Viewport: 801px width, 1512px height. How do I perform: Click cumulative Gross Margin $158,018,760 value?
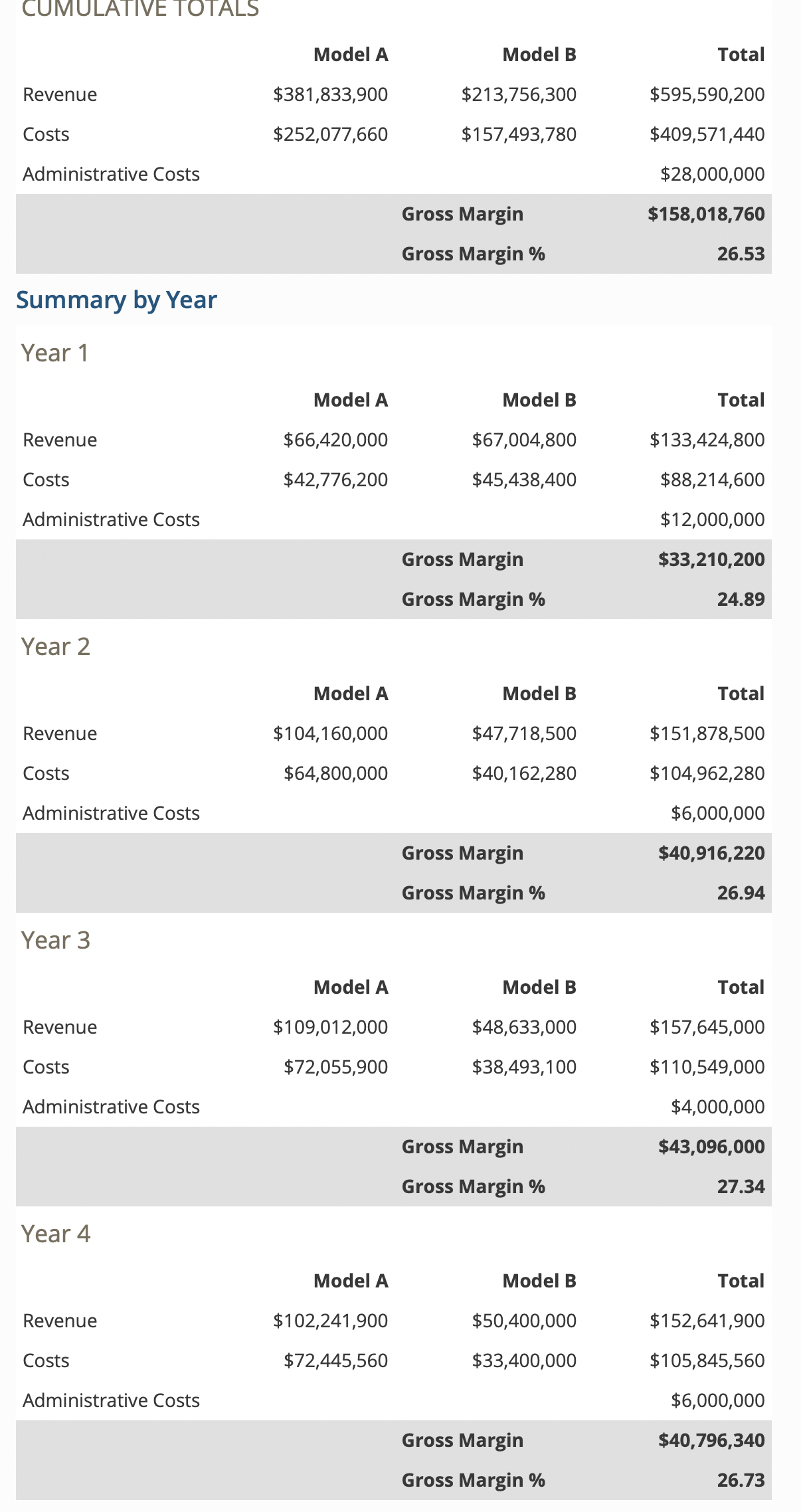(707, 214)
